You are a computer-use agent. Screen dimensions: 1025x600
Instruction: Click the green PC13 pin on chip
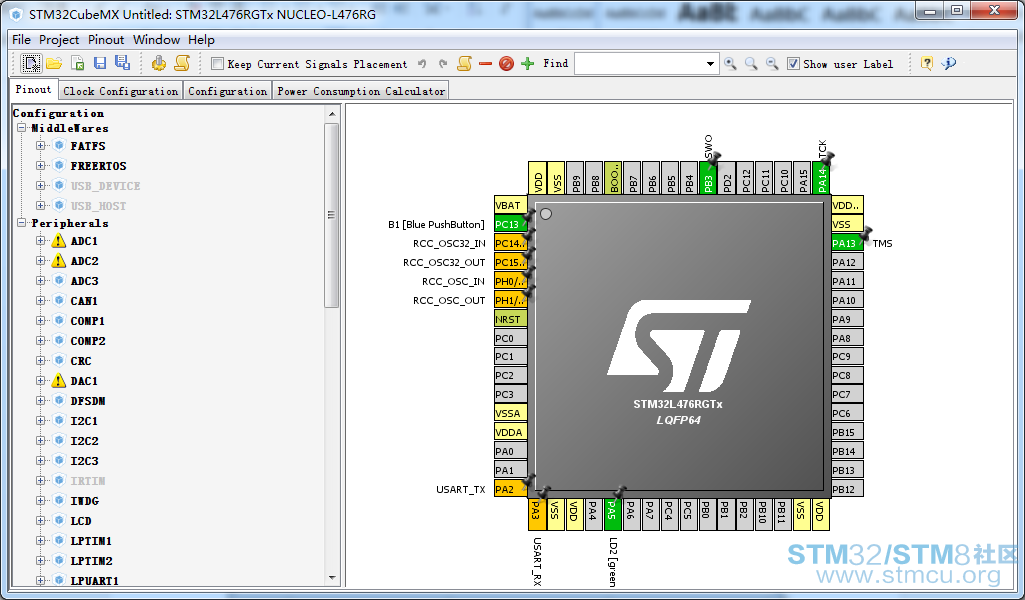pos(511,224)
